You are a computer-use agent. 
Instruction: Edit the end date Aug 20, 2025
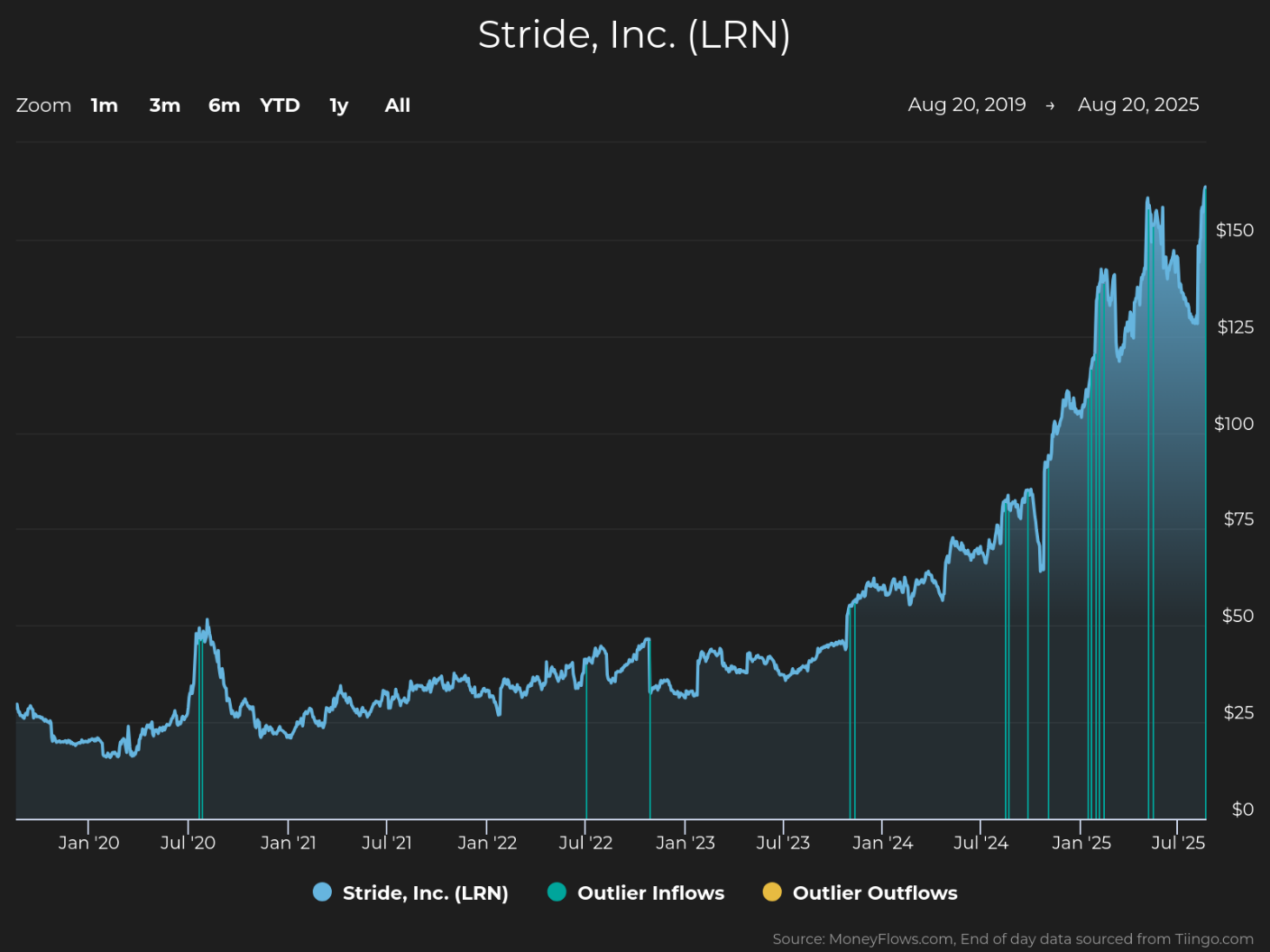coord(1138,105)
